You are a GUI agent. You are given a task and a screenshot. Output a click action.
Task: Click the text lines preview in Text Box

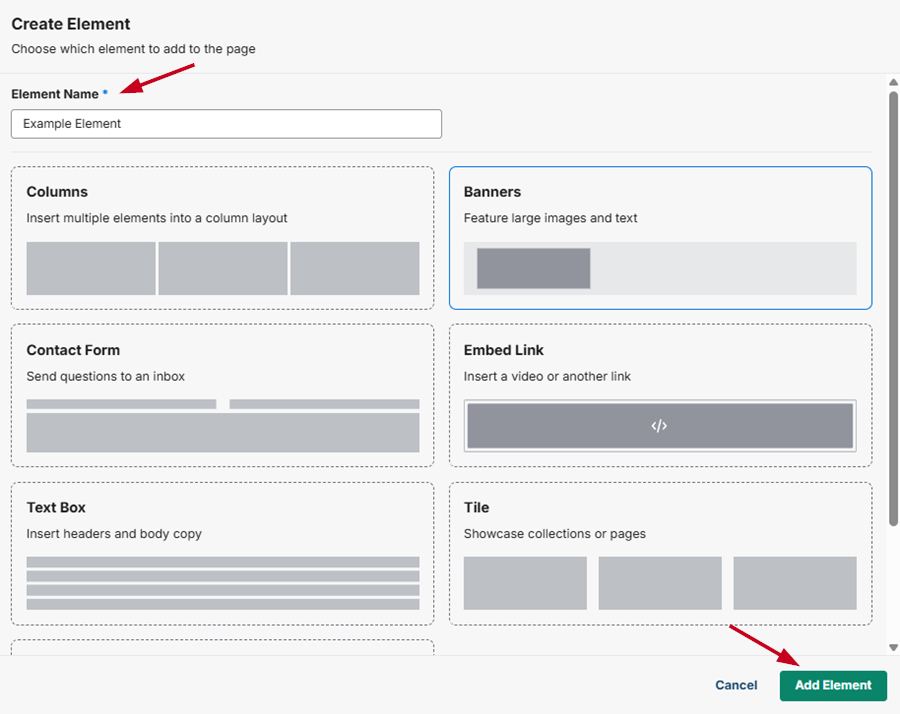223,583
